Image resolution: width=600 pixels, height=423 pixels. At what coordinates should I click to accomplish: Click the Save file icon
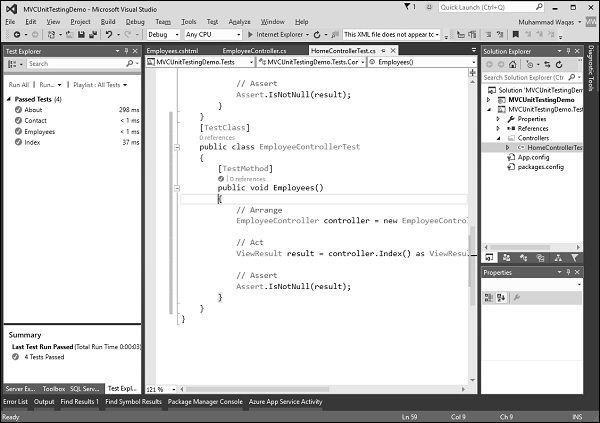[x=81, y=34]
